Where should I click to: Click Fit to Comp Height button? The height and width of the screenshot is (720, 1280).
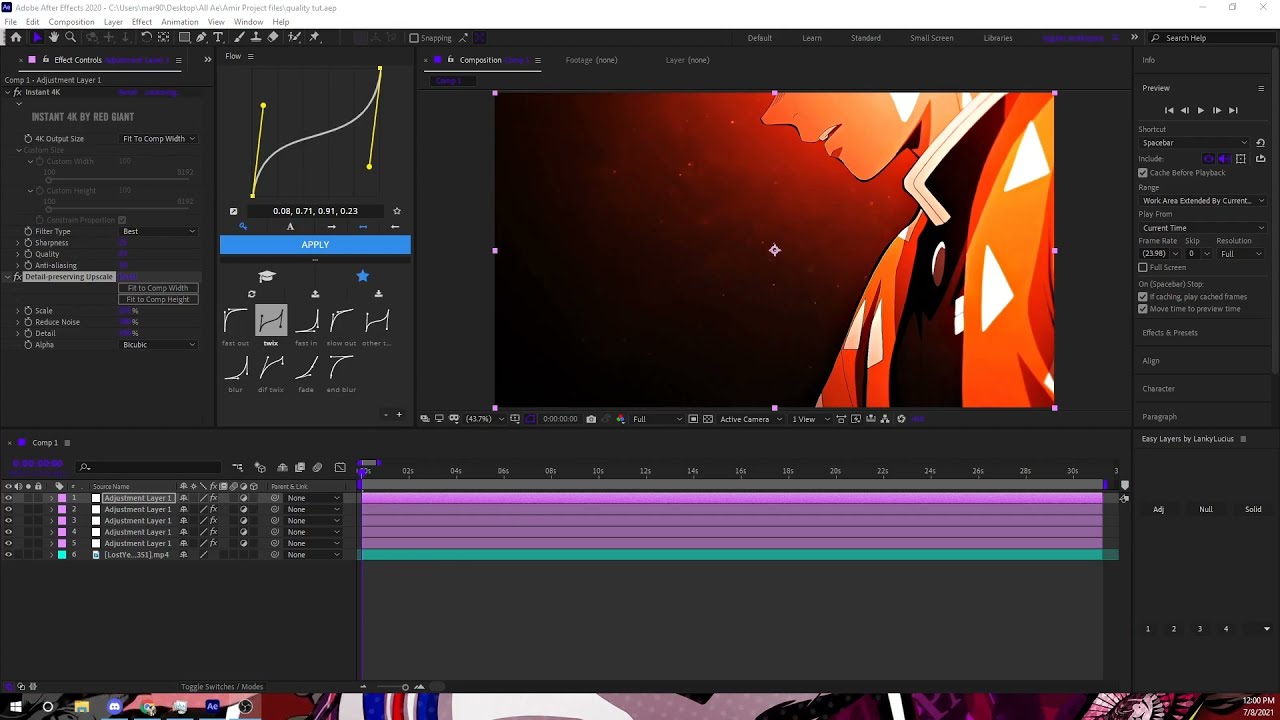click(158, 299)
